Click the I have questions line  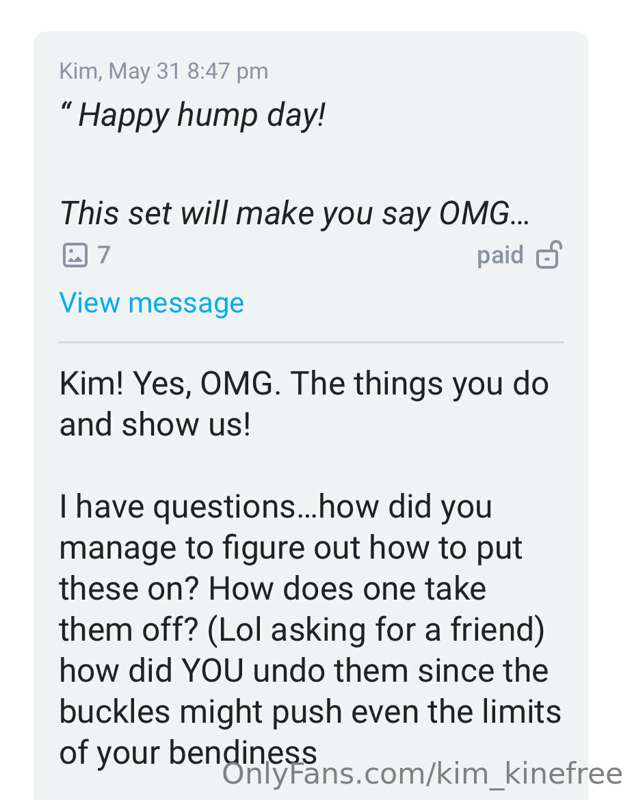tap(276, 508)
